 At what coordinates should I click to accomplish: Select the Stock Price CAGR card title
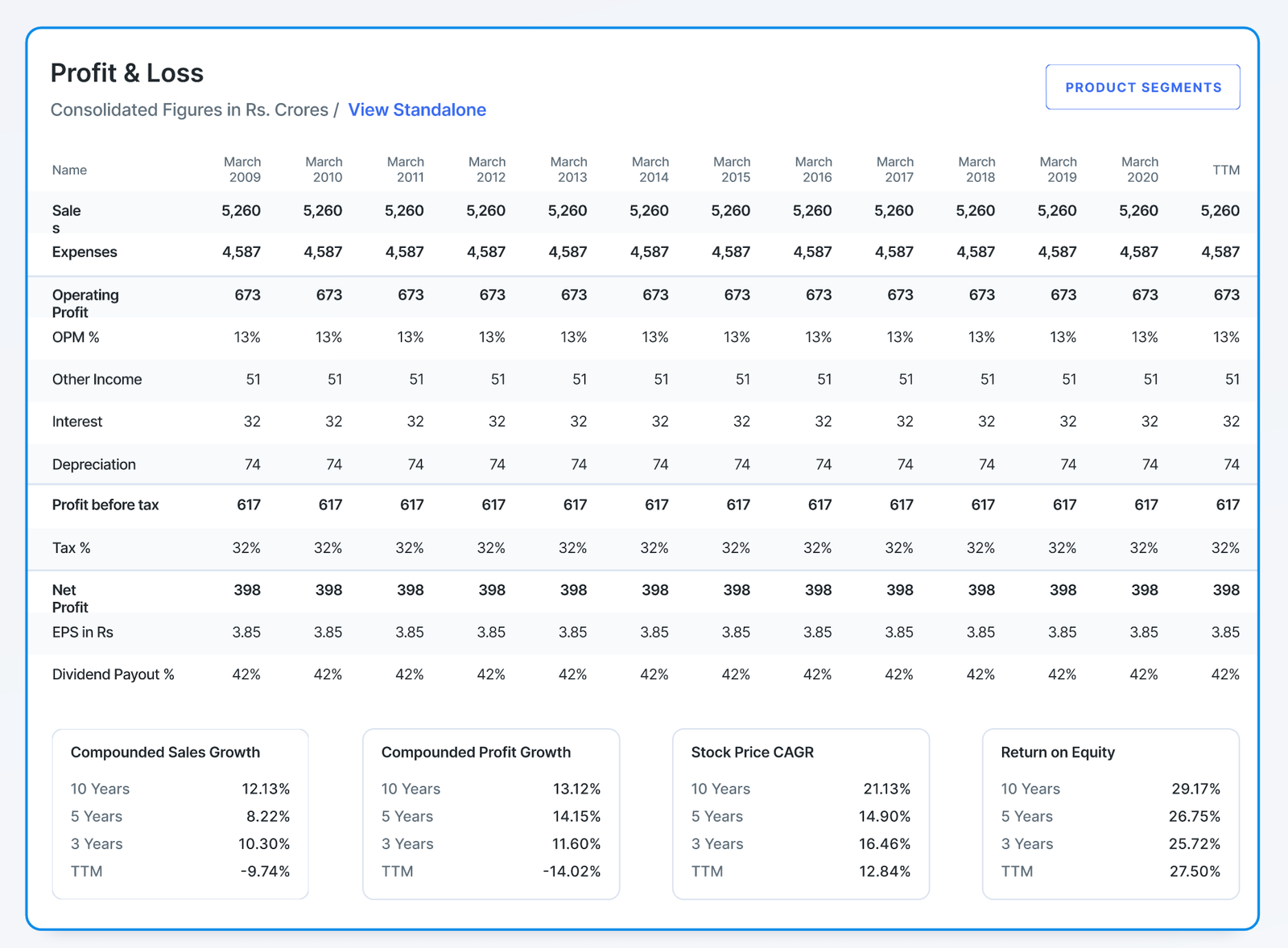click(x=753, y=752)
